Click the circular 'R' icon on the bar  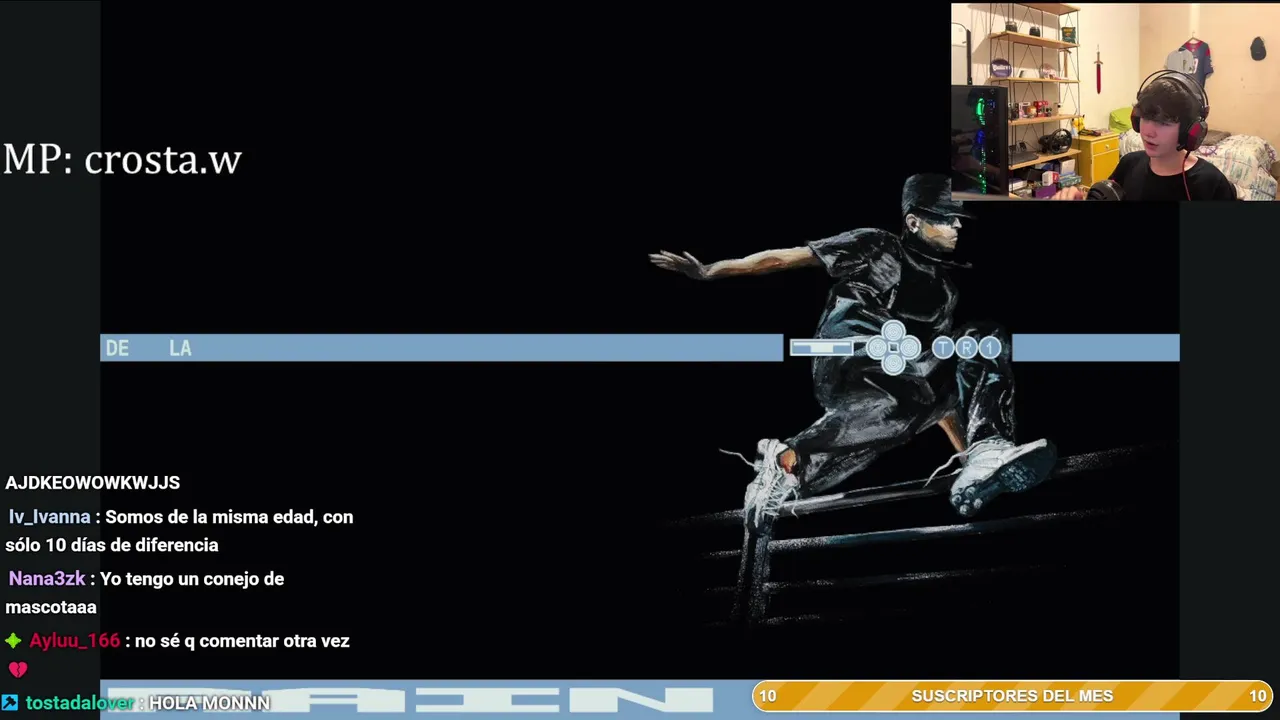coord(966,348)
